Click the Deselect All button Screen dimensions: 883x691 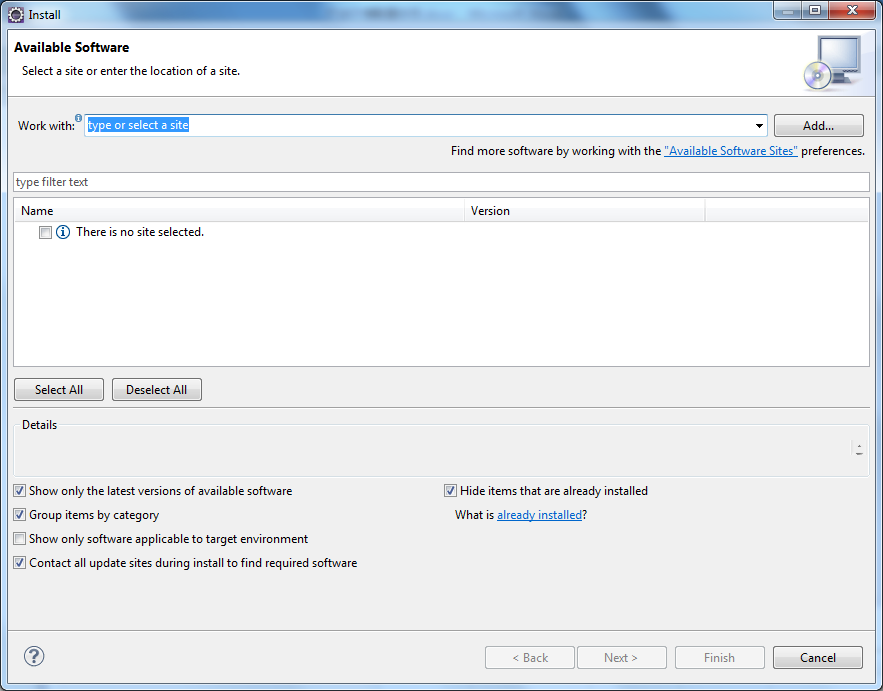tap(157, 390)
